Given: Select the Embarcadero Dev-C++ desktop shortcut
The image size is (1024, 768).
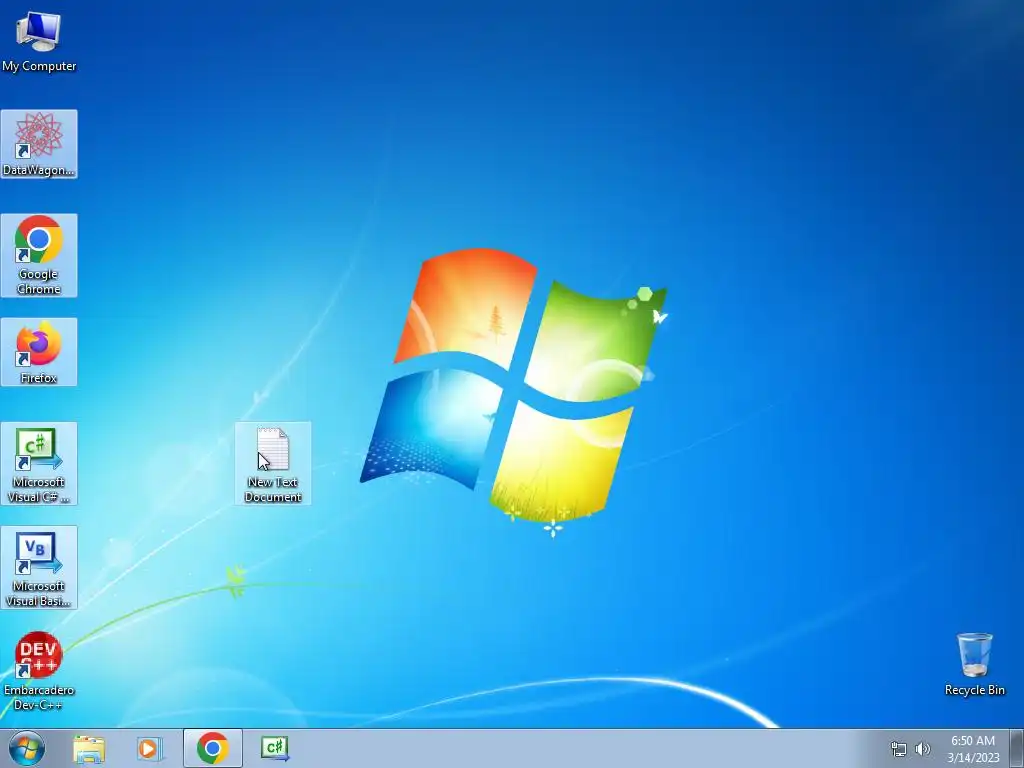Looking at the screenshot, I should 39,671.
